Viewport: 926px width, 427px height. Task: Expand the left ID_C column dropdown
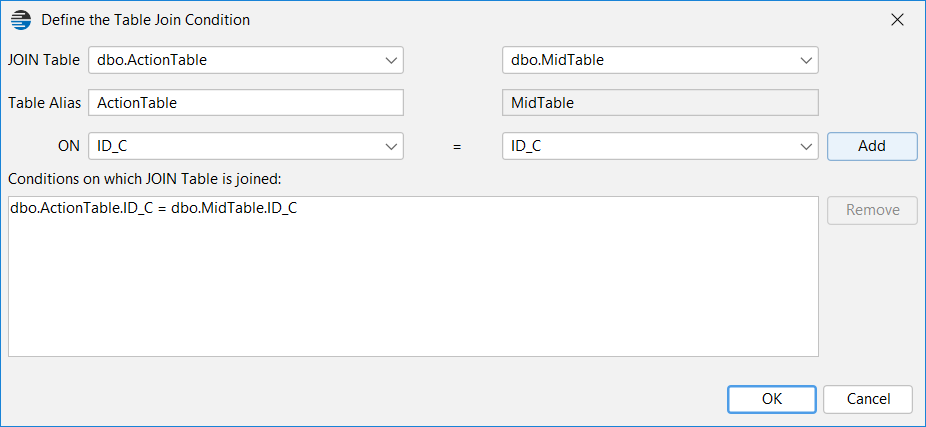(x=246, y=146)
